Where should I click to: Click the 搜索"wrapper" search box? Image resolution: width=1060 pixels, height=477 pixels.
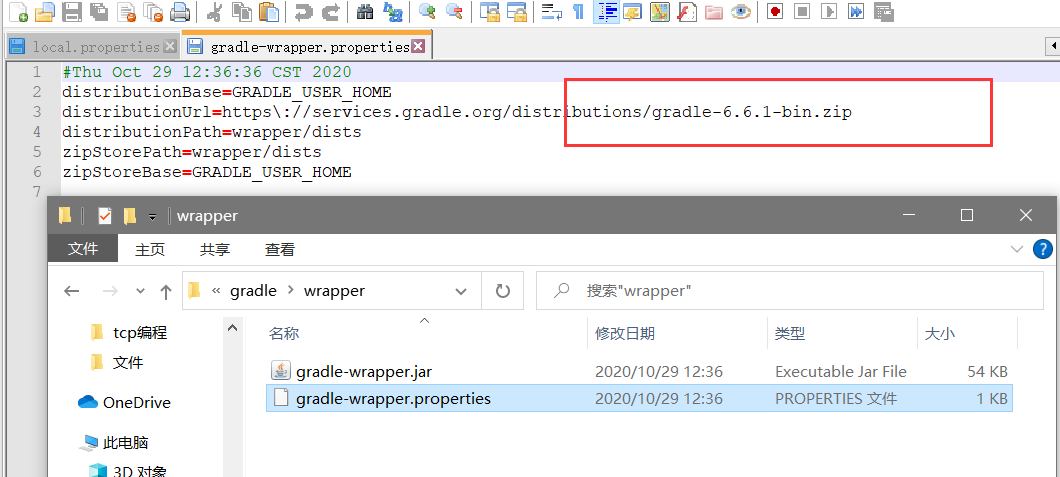(790, 291)
